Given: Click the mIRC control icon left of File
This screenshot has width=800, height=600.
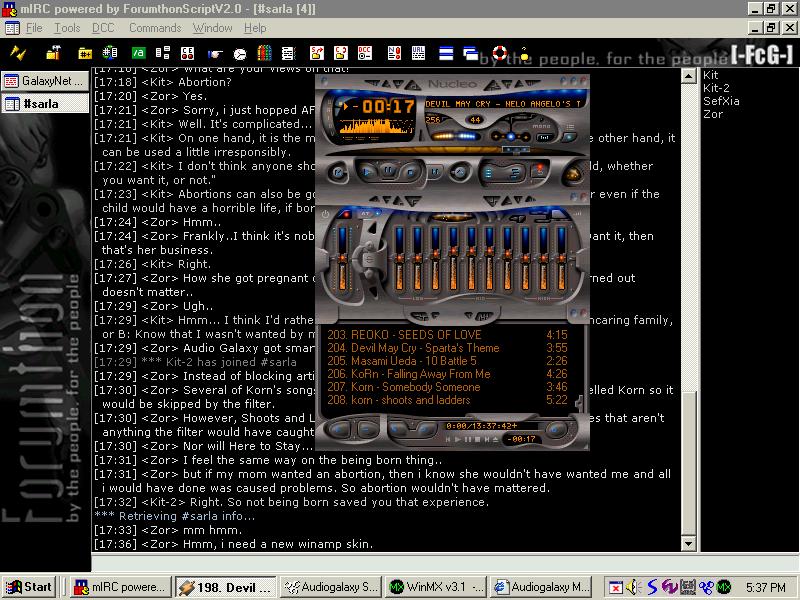Looking at the screenshot, I should pos(12,28).
